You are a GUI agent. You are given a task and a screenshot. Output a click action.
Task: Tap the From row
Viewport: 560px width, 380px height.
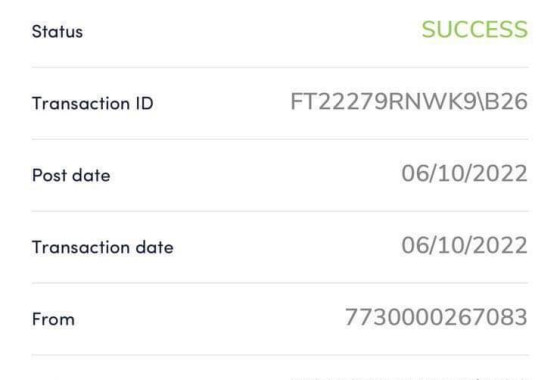pyautogui.click(x=280, y=319)
